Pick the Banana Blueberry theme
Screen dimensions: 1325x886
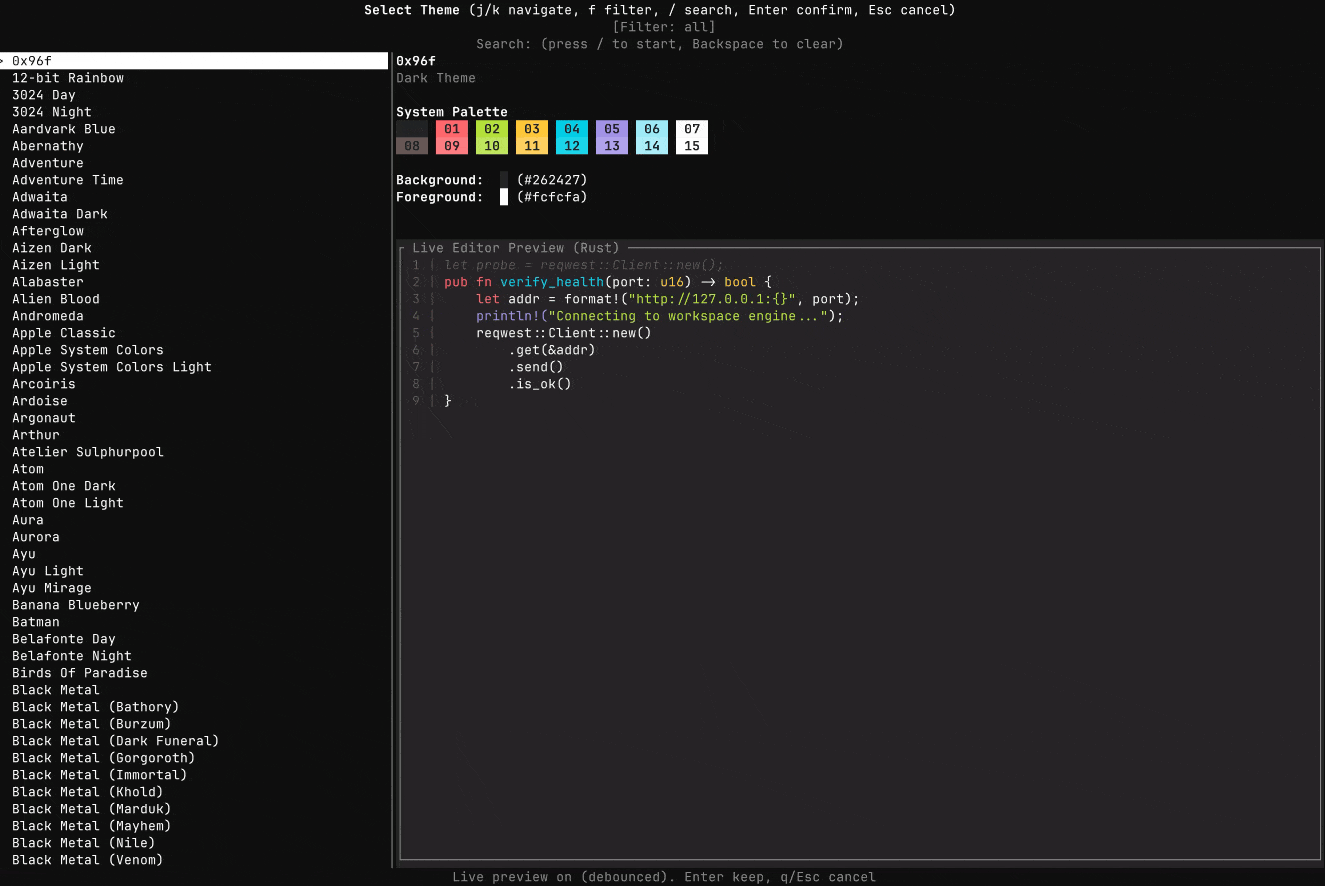point(76,605)
